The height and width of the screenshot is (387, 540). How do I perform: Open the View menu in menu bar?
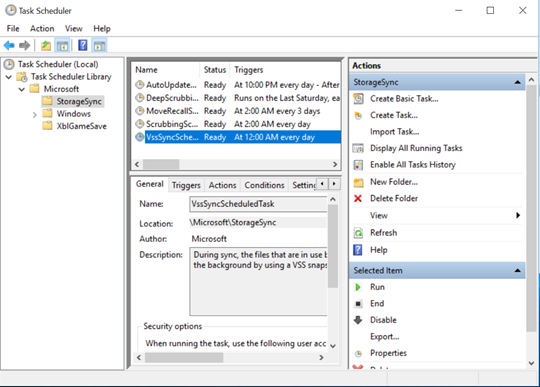[x=74, y=29]
